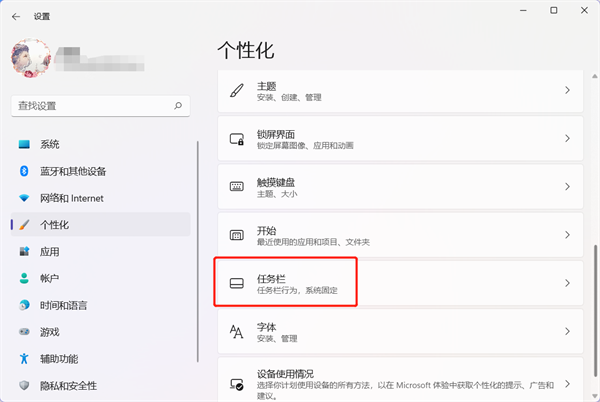Click the 游戏 controller icon in sidebar
The width and height of the screenshot is (600, 402).
pyautogui.click(x=24, y=332)
